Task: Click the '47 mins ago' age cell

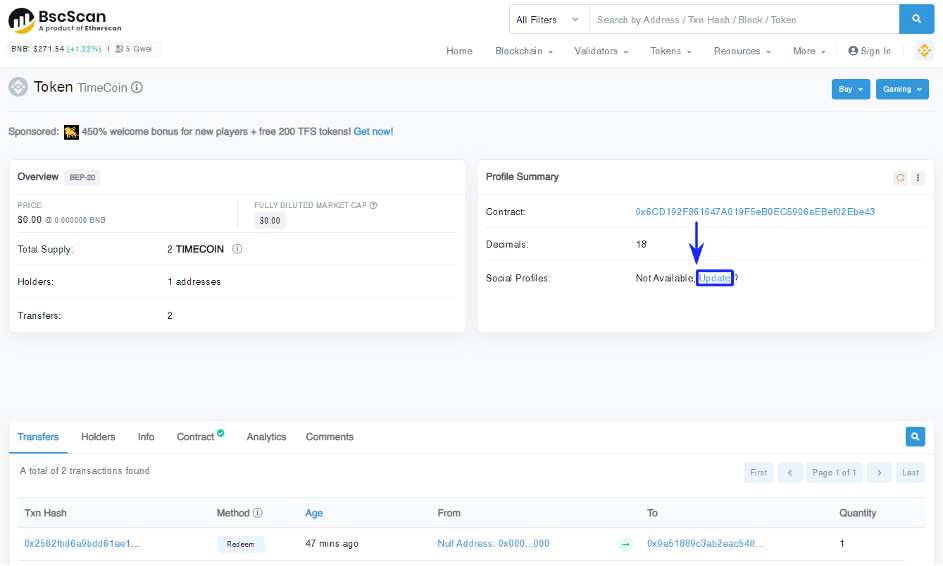Action: tap(332, 544)
